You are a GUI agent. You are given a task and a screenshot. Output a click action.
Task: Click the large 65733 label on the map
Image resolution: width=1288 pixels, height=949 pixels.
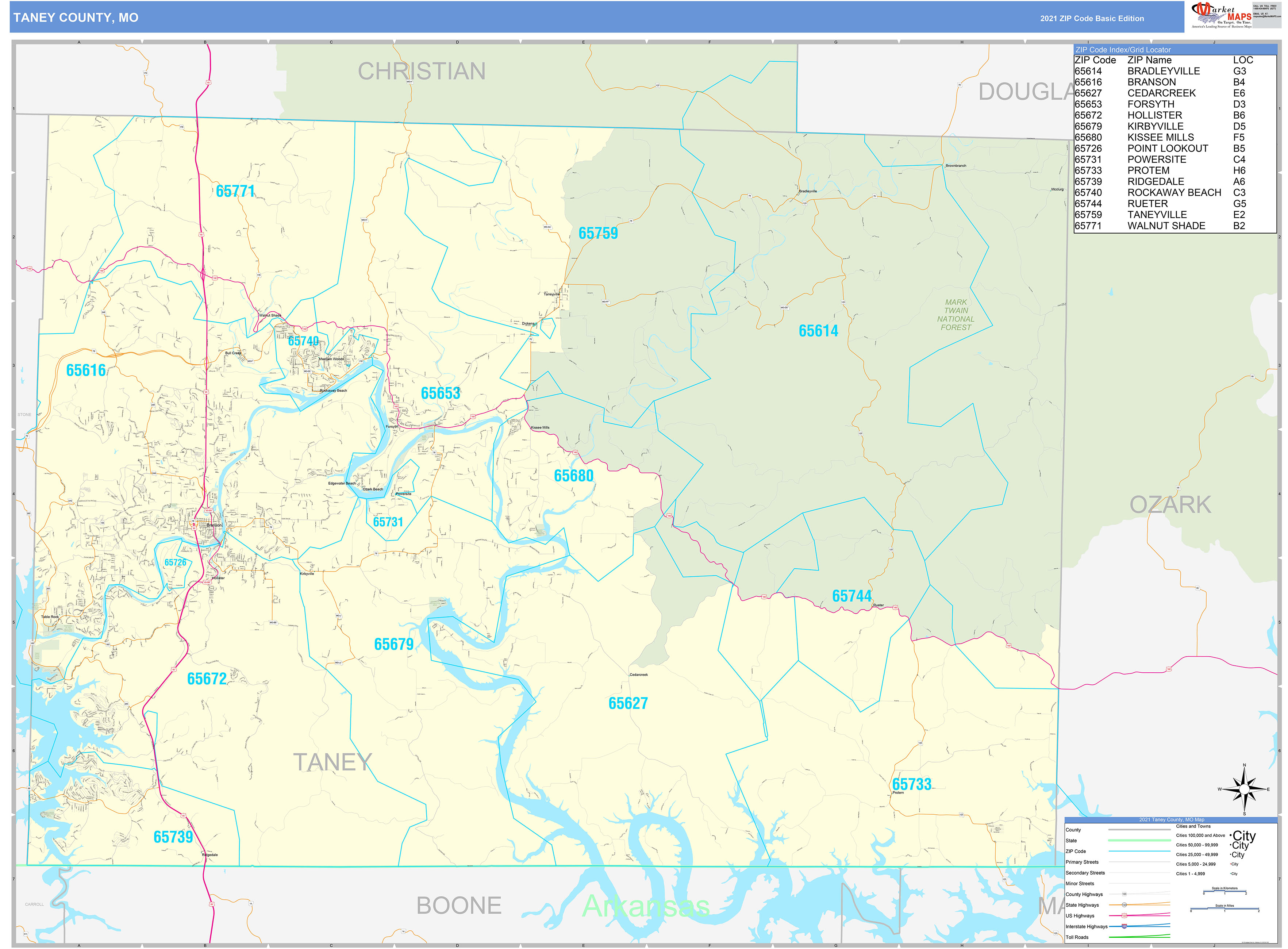(x=912, y=785)
